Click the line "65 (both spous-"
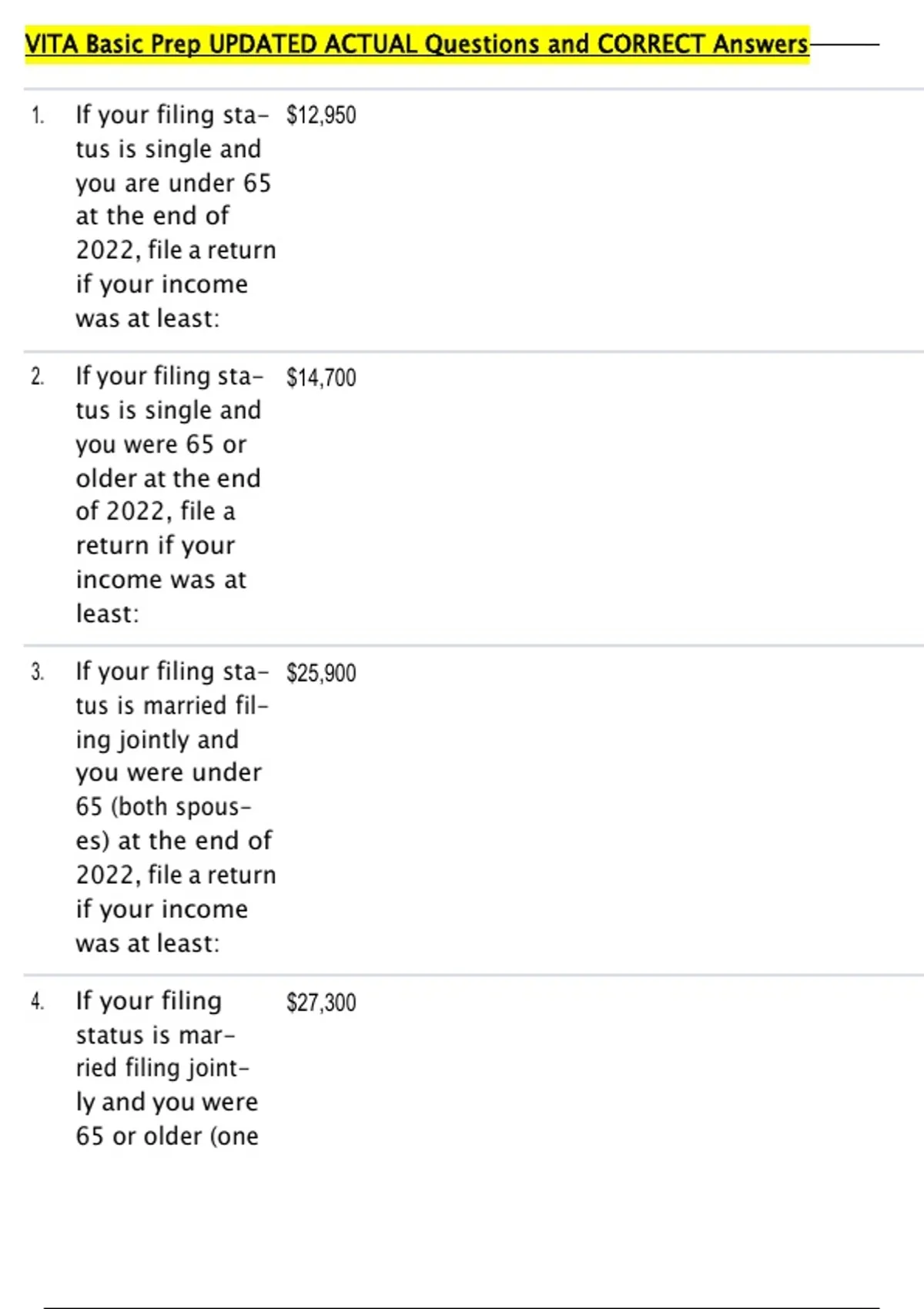The image size is (924, 1309). pyautogui.click(x=163, y=806)
